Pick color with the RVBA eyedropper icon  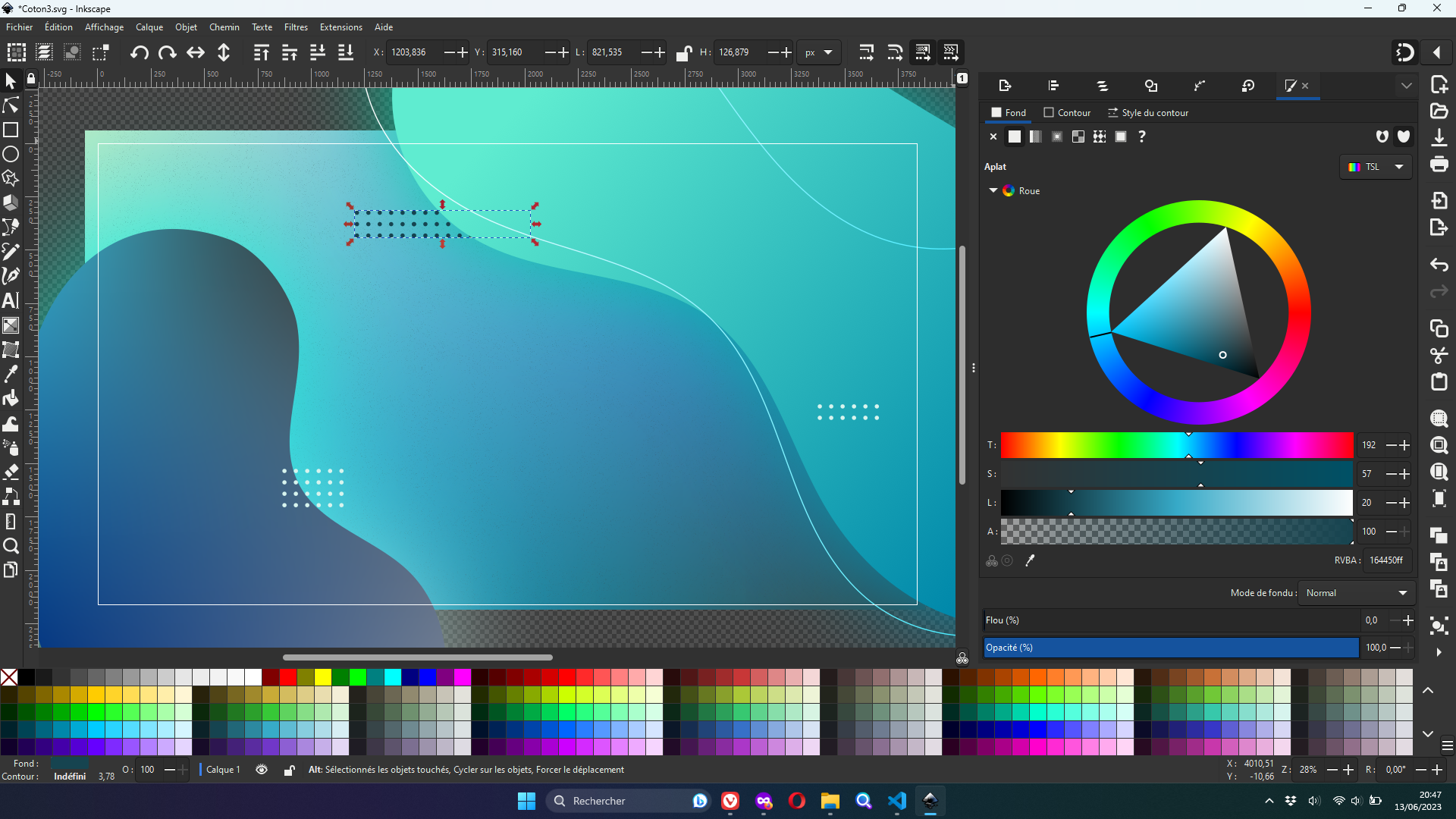[x=1030, y=560]
